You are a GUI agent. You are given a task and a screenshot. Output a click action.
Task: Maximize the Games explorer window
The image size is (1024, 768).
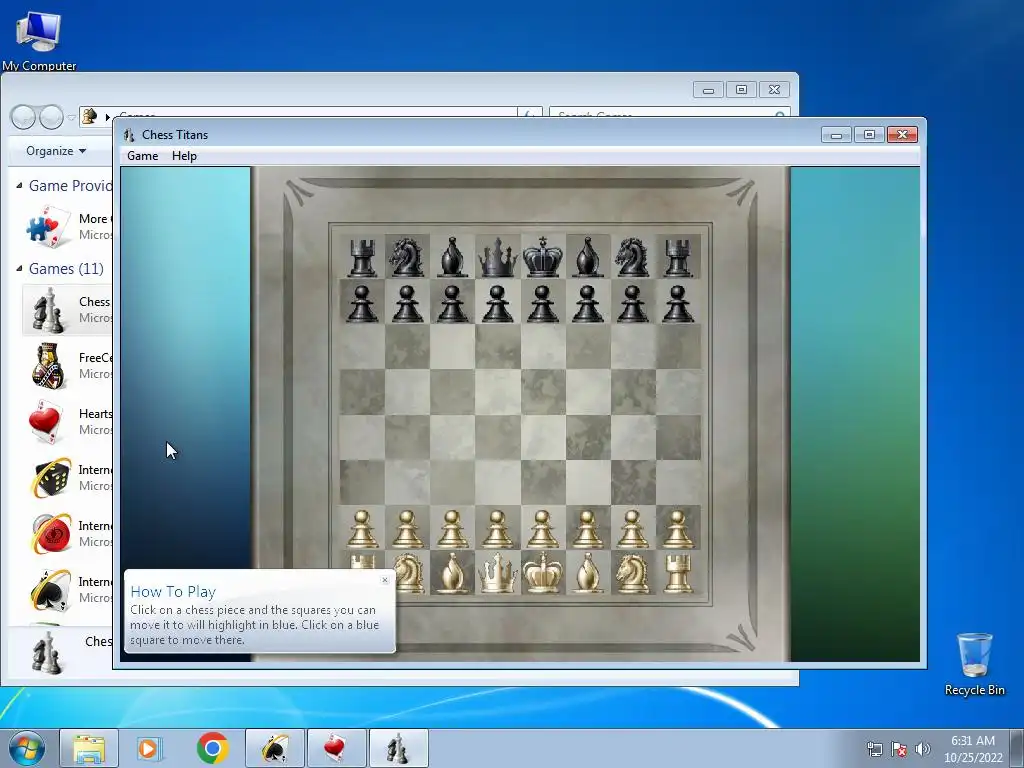point(741,89)
